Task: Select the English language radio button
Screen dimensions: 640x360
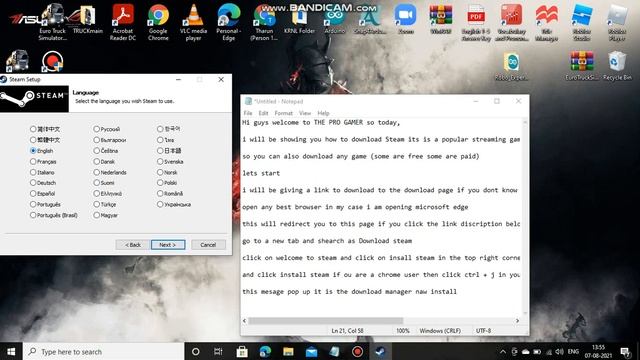Action: [33, 151]
